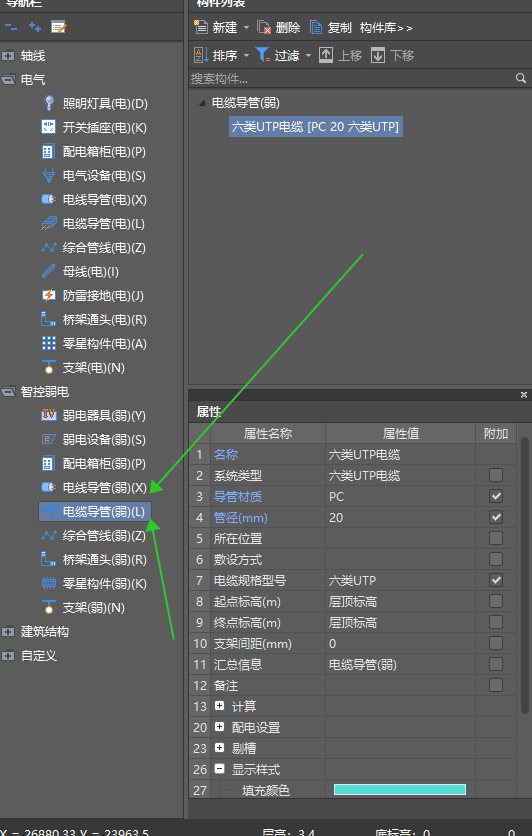Click the 新建 button
Image resolution: width=532 pixels, height=836 pixels.
(x=216, y=27)
